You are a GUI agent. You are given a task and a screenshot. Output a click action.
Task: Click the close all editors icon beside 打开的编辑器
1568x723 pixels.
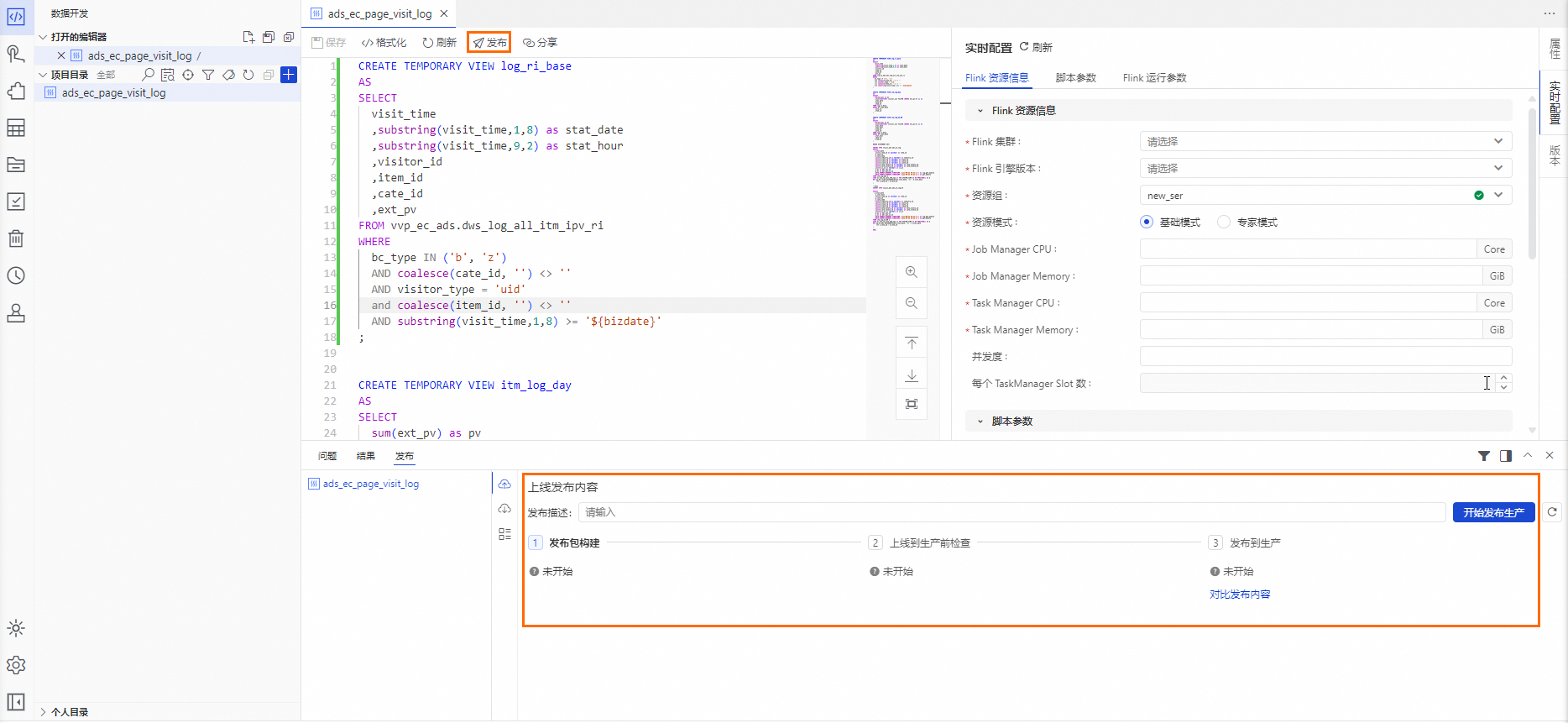289,37
